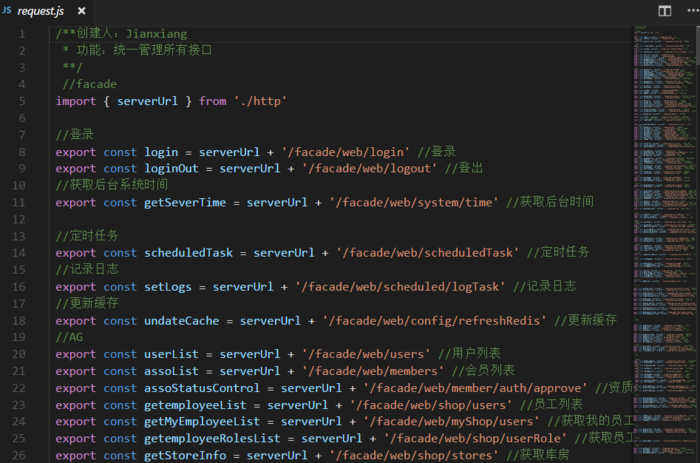Image resolution: width=700 pixels, height=463 pixels.
Task: Click '/facade/web/shop/userRole' string
Action: pos(475,439)
